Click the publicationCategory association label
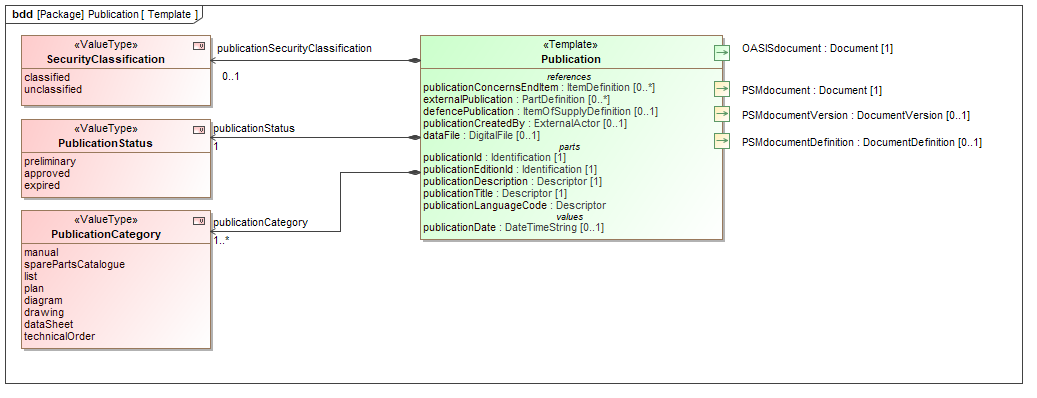1037x398 pixels. click(x=260, y=222)
